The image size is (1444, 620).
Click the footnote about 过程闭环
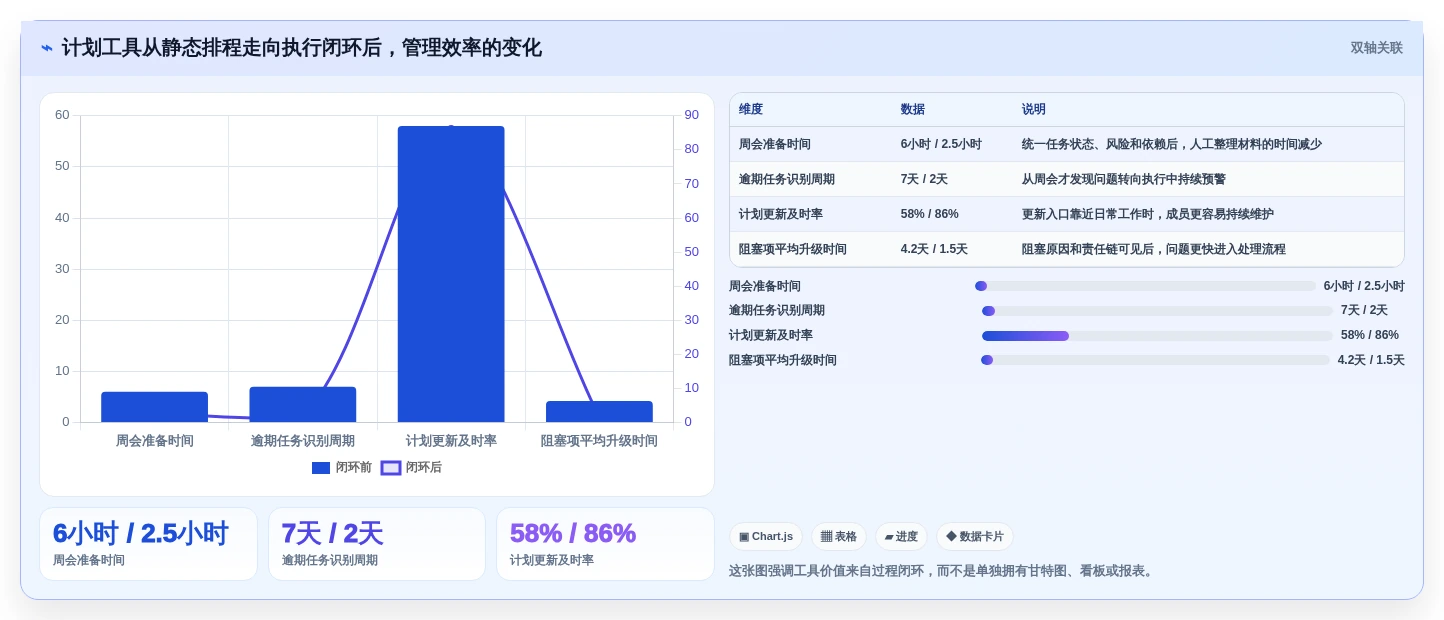[943, 571]
